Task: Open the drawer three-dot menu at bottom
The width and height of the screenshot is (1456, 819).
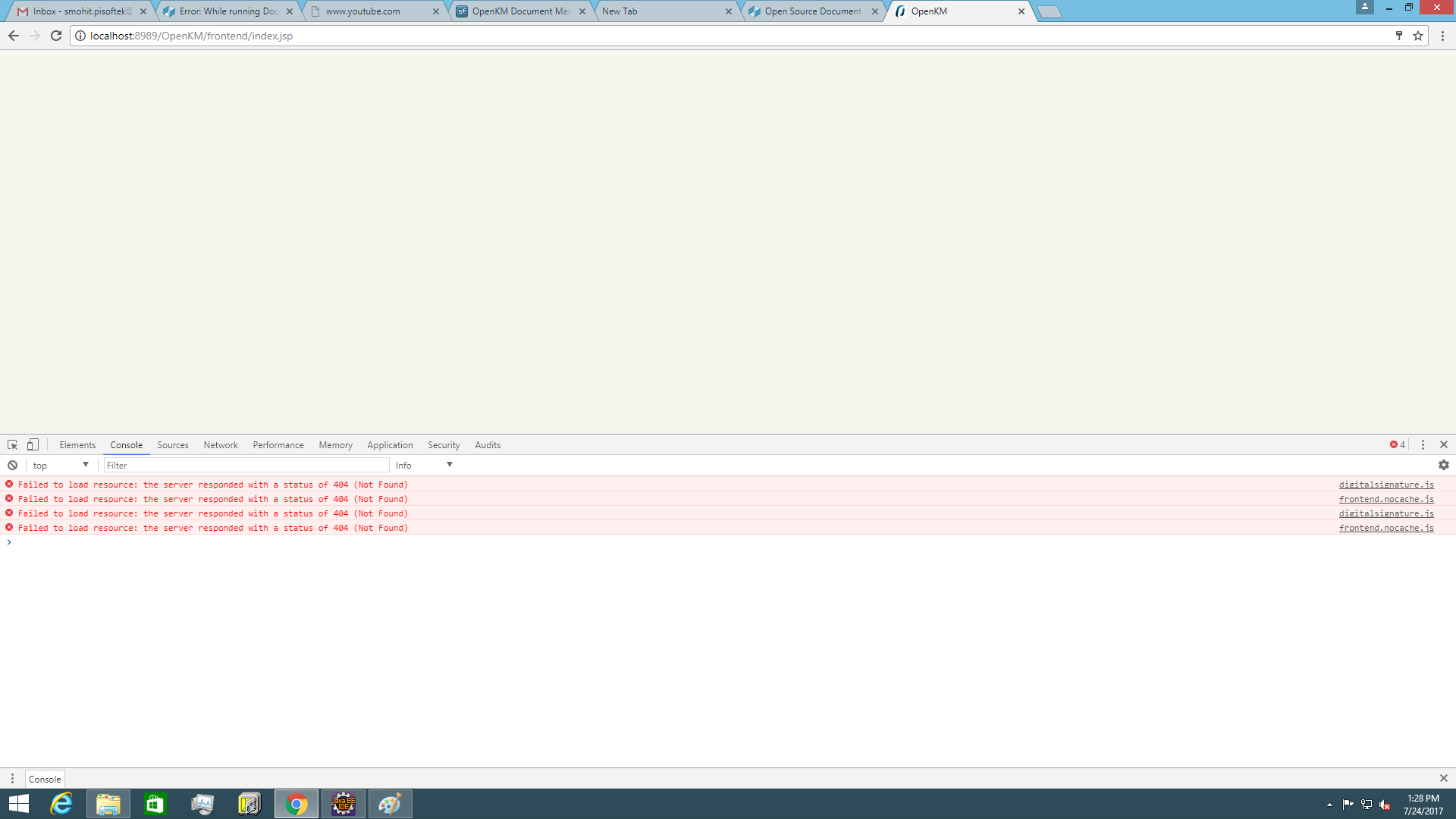Action: [12, 779]
